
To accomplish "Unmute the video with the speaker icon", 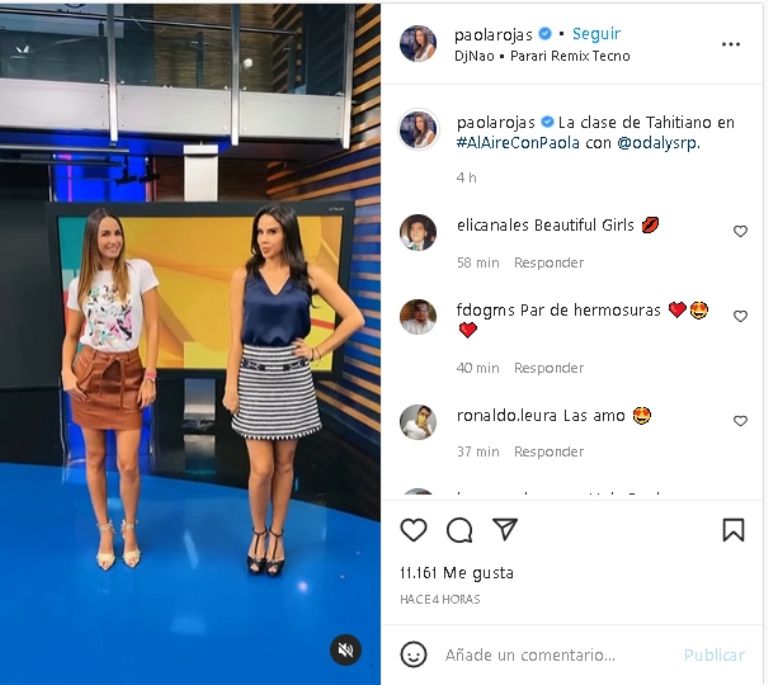I will click(345, 650).
